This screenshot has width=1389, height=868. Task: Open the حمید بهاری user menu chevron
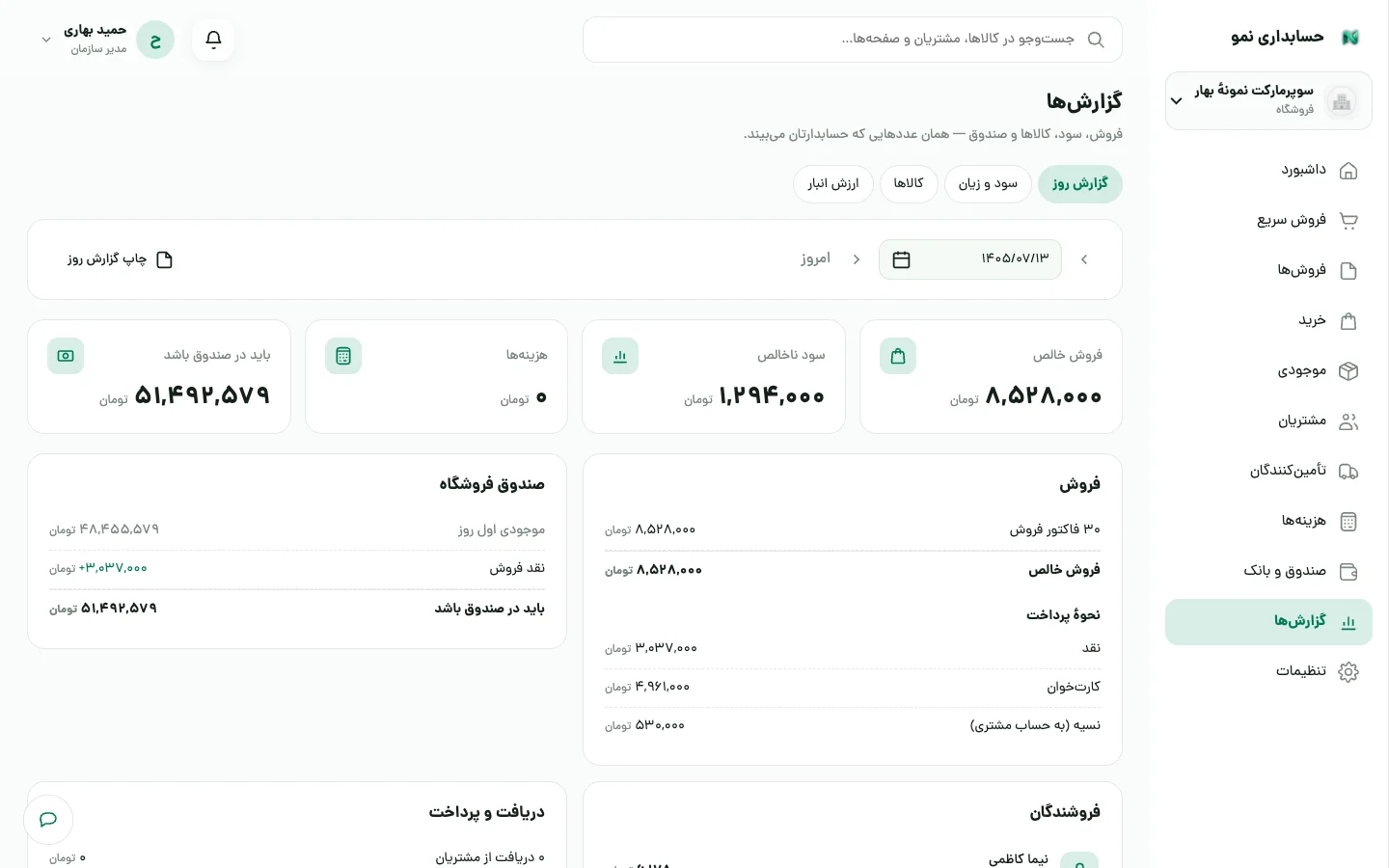pyautogui.click(x=46, y=40)
